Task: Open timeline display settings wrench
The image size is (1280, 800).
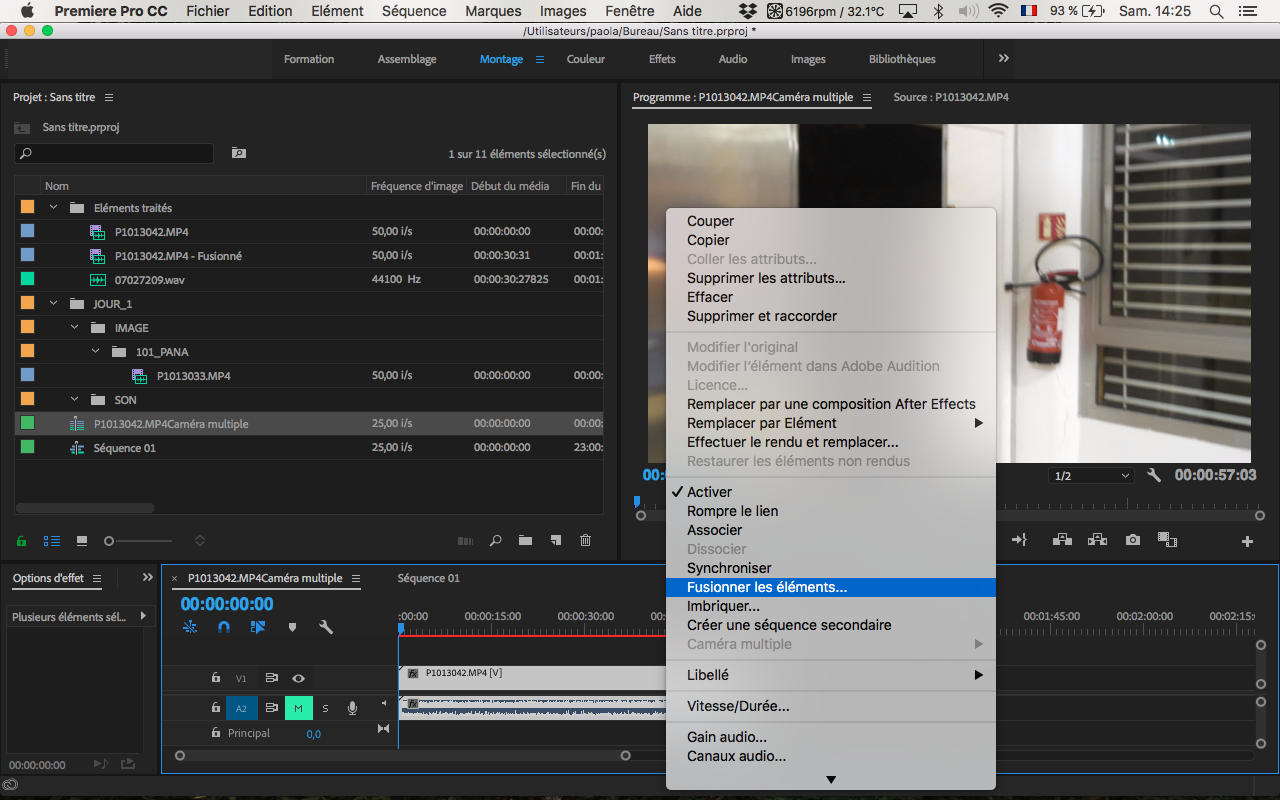Action: 325,627
